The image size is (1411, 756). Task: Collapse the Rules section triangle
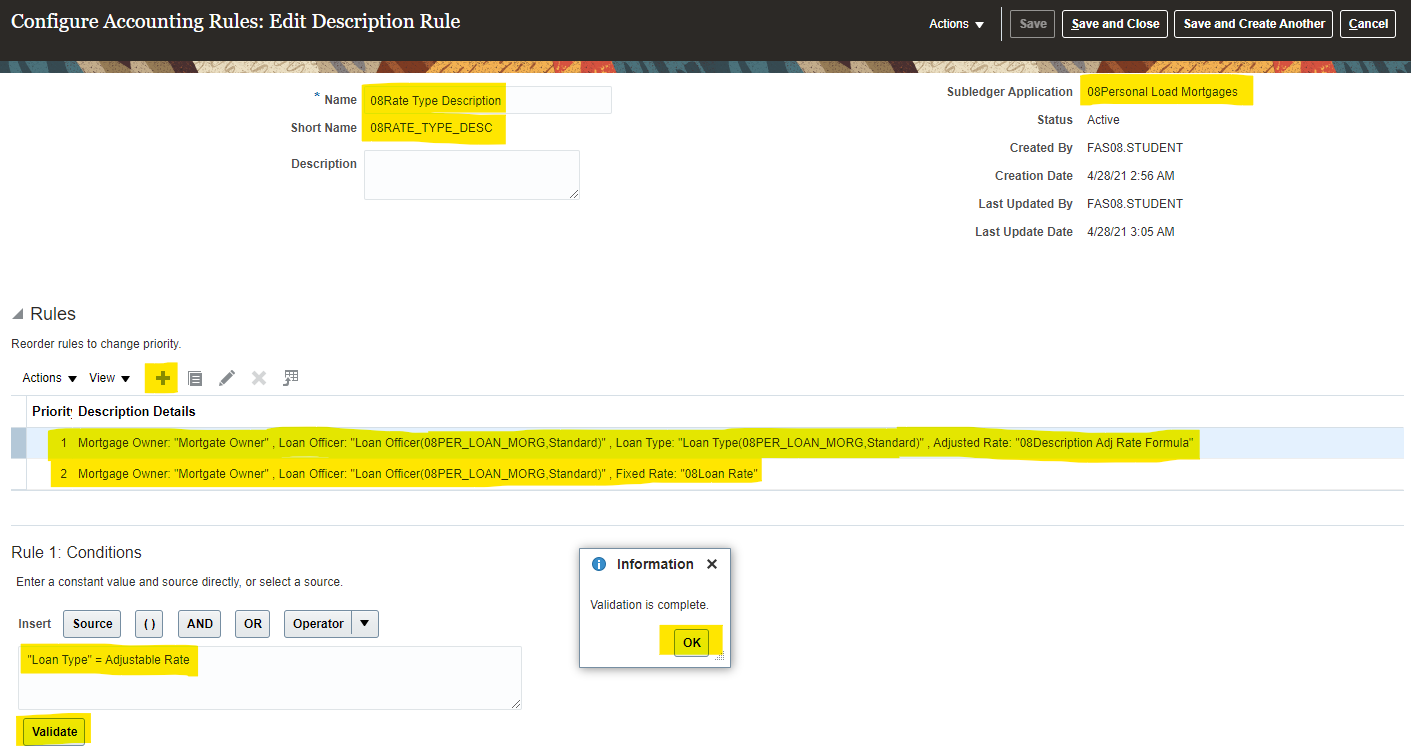pos(18,314)
